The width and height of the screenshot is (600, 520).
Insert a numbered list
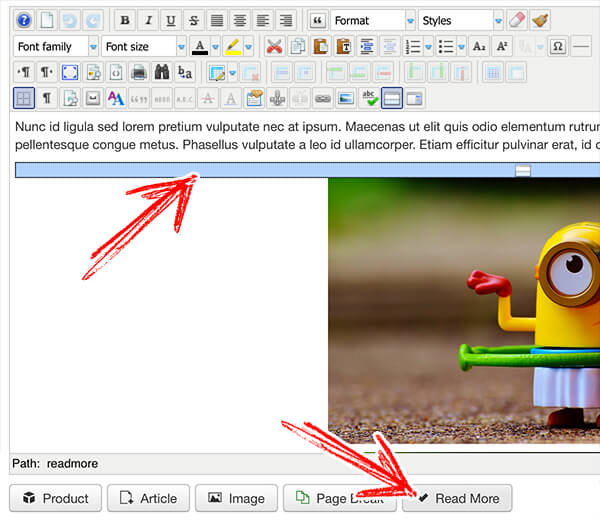click(413, 47)
